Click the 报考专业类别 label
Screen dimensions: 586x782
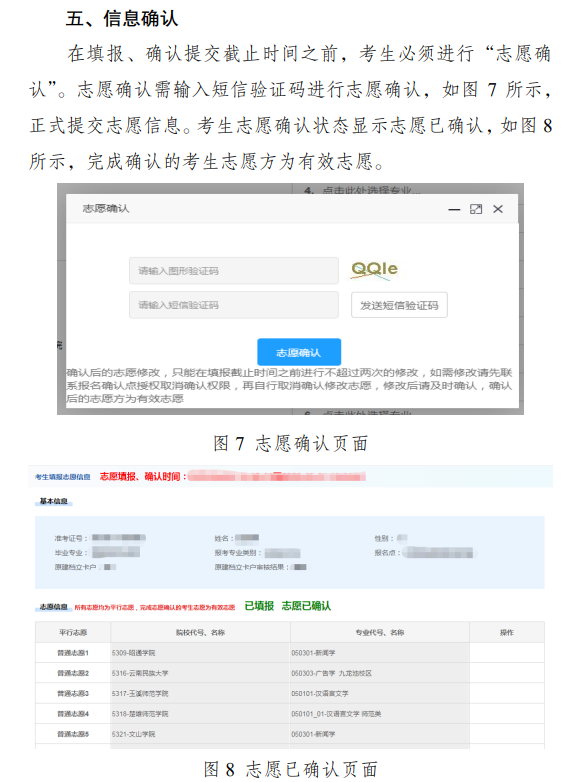[238, 553]
